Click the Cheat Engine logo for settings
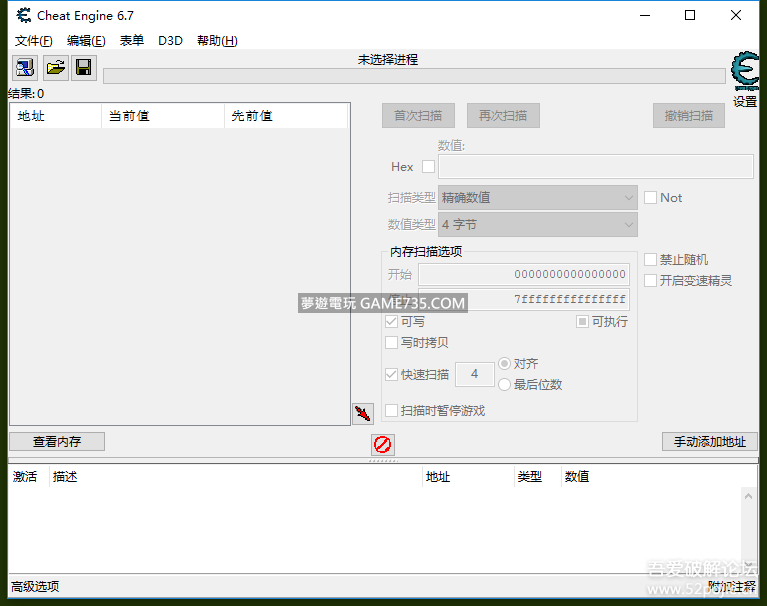 [x=745, y=71]
